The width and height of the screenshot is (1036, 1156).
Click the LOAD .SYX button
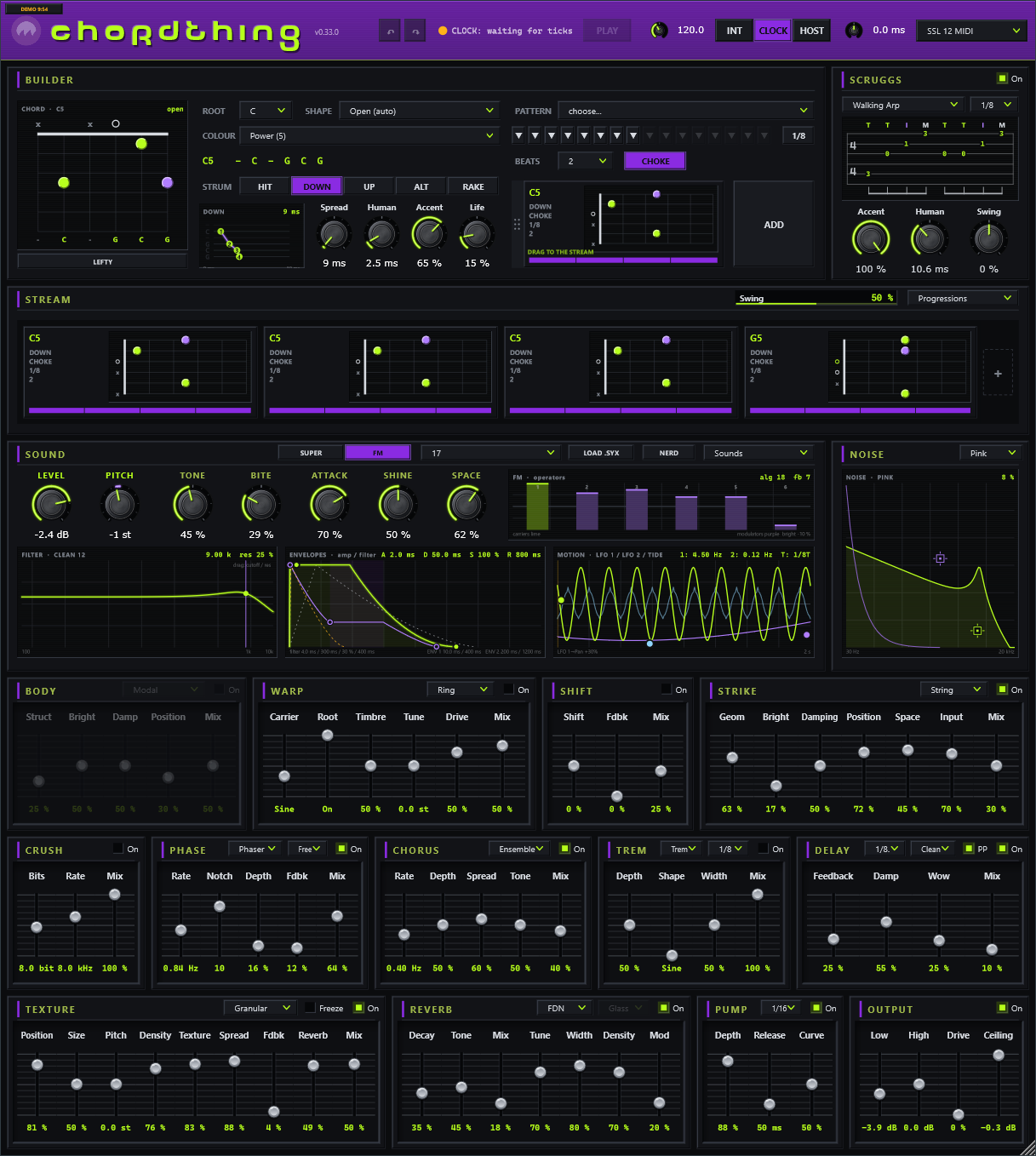[601, 453]
